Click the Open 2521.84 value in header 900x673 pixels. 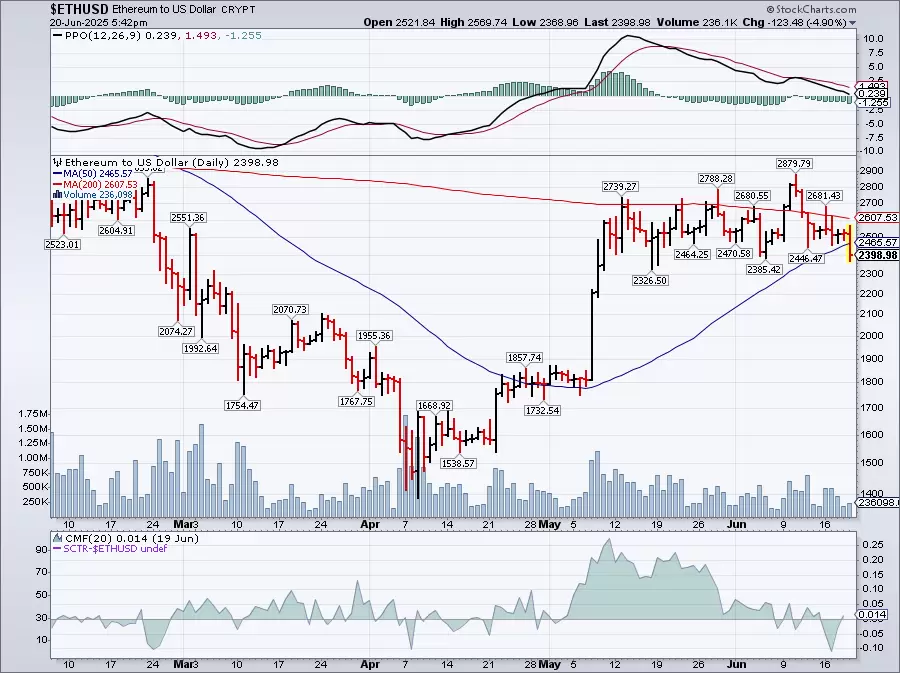click(399, 23)
